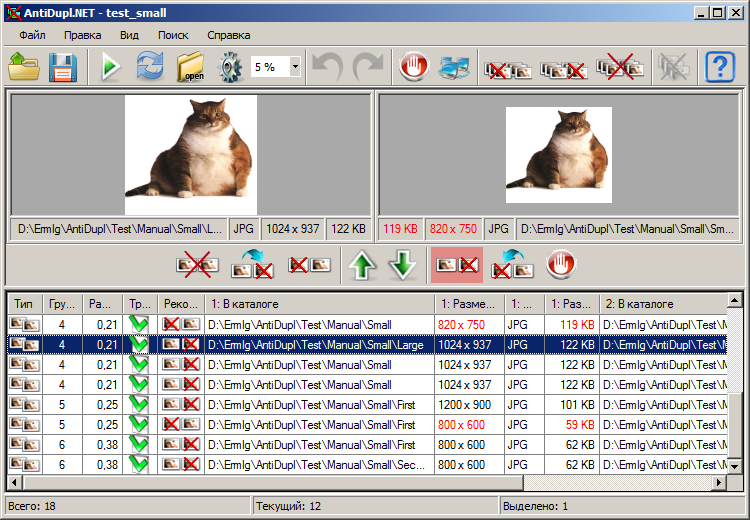
Task: Replace first image with second
Action: coord(512,265)
